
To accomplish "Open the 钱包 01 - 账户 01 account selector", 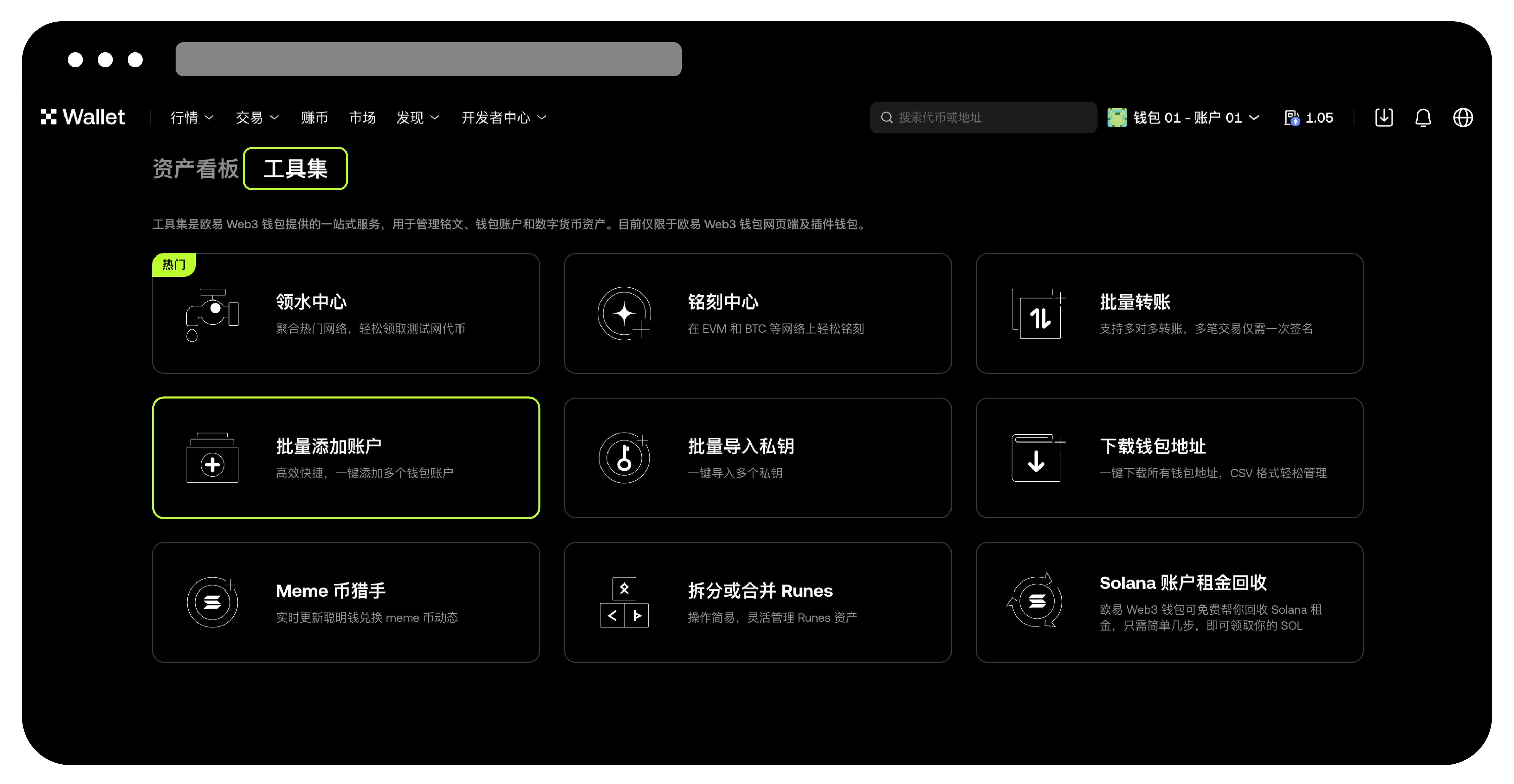I will tap(1184, 118).
